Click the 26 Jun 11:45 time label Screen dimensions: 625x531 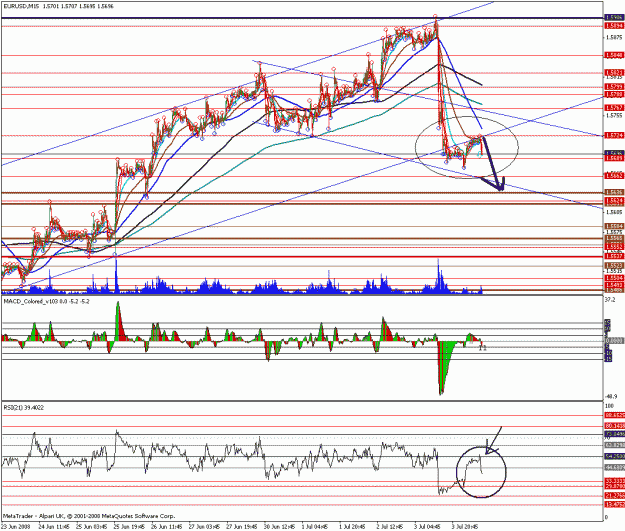[167, 527]
